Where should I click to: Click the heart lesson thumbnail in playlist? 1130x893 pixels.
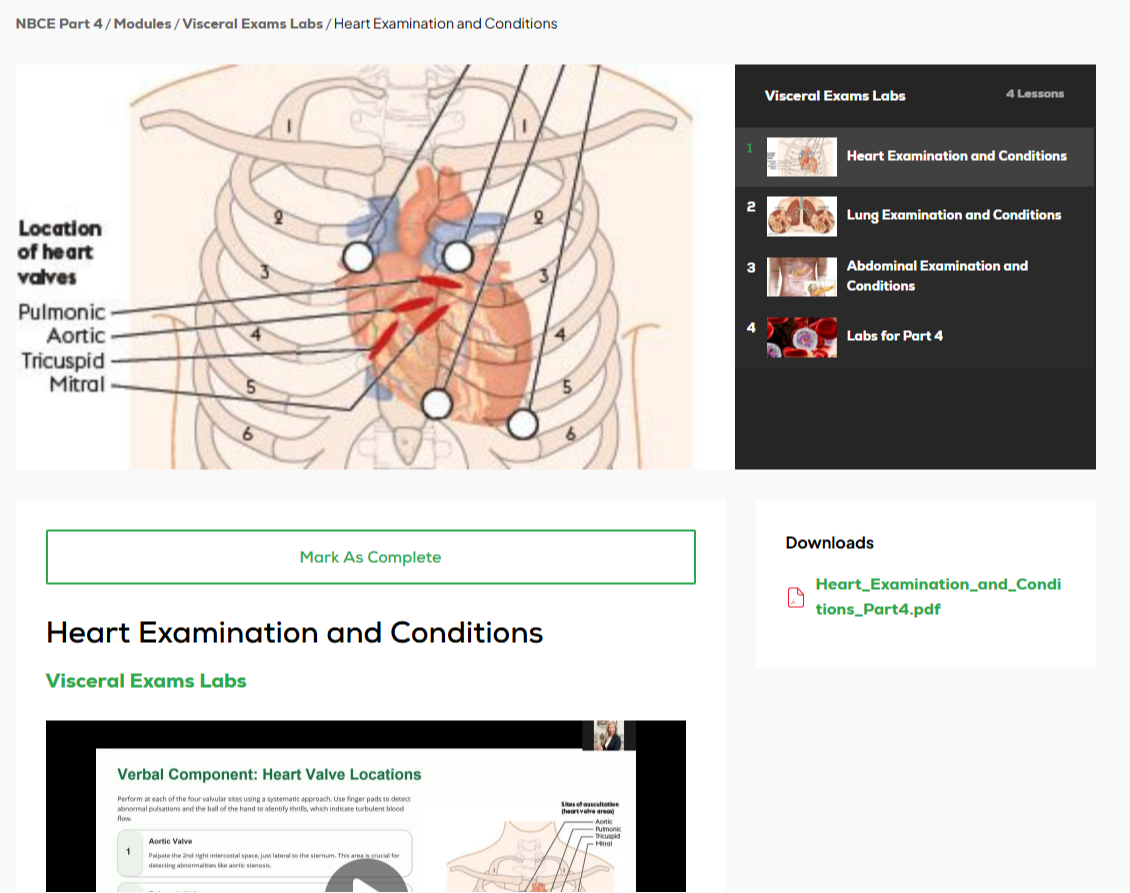(x=801, y=156)
